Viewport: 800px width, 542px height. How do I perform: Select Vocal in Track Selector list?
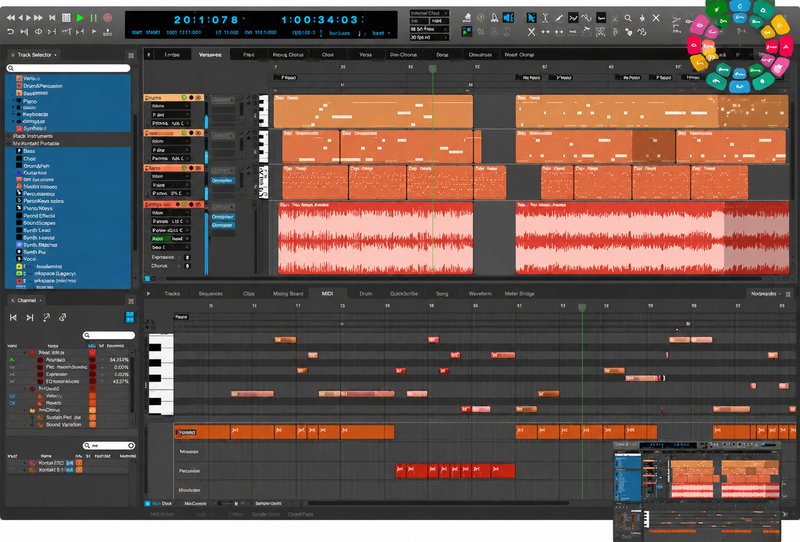click(30, 259)
